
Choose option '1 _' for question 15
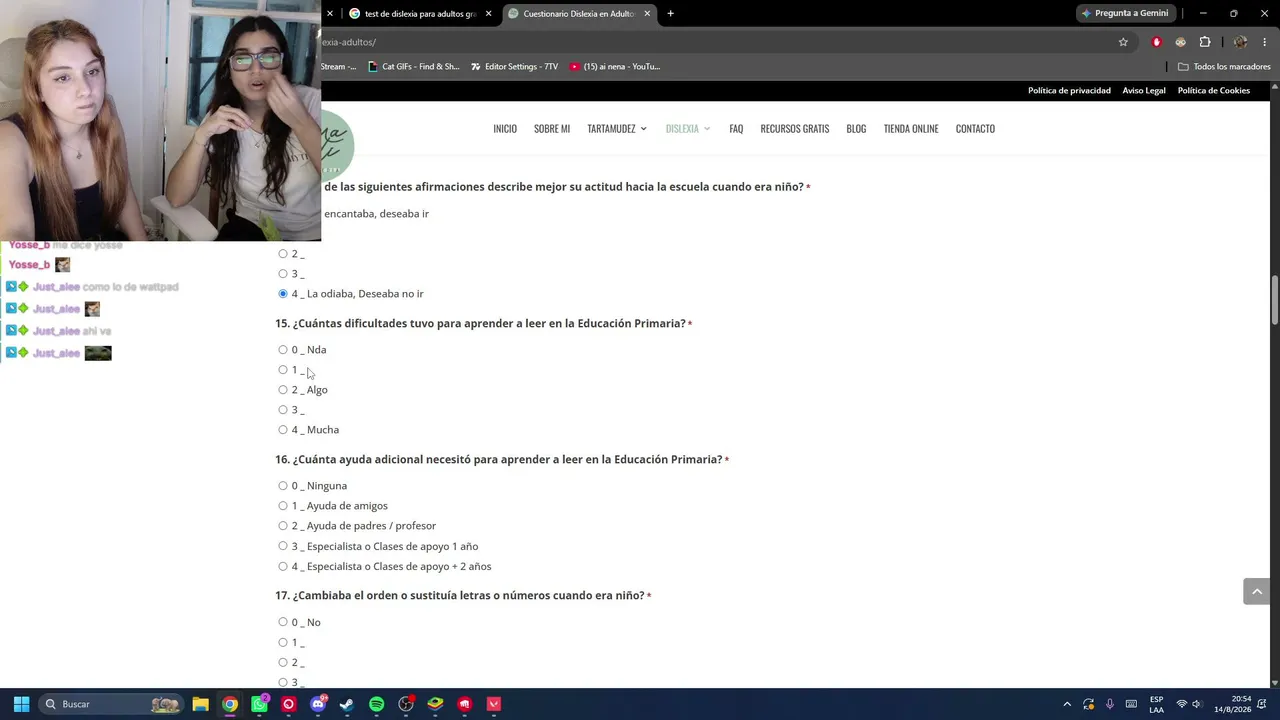(x=283, y=369)
